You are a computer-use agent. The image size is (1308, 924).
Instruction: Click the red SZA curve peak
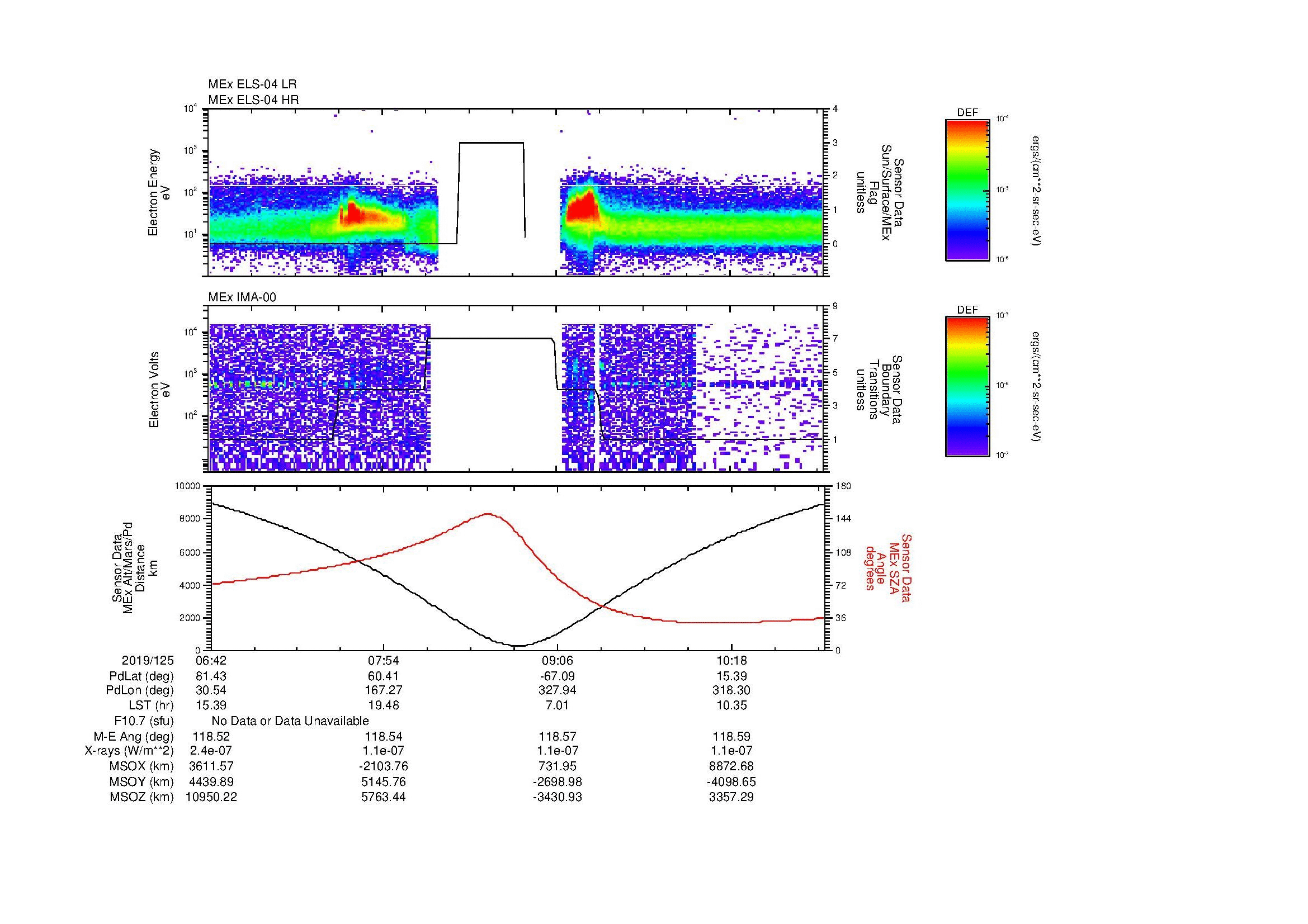pyautogui.click(x=488, y=514)
